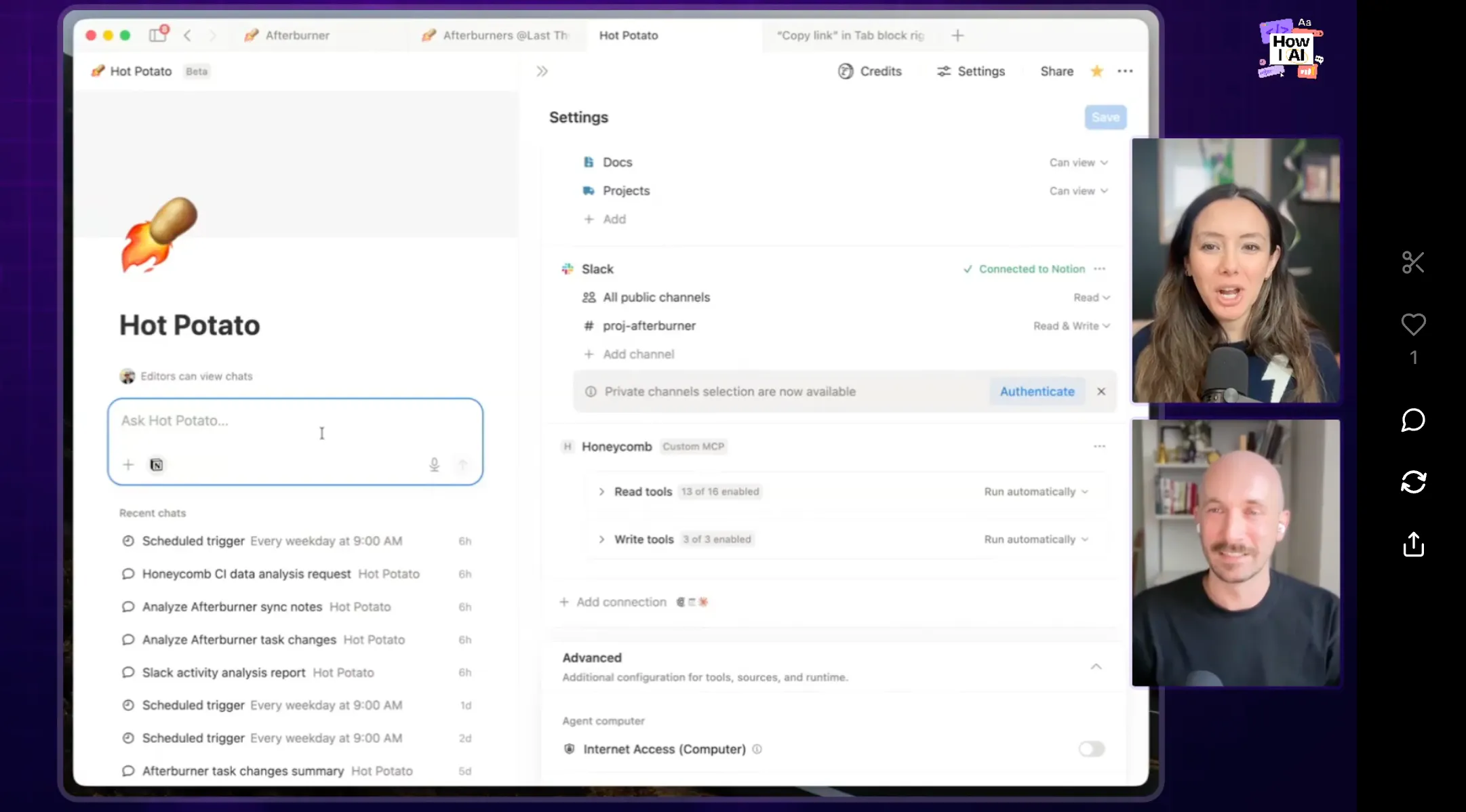Click the Hot Potato breadcrumb title
The height and width of the screenshot is (812, 1466).
point(140,71)
